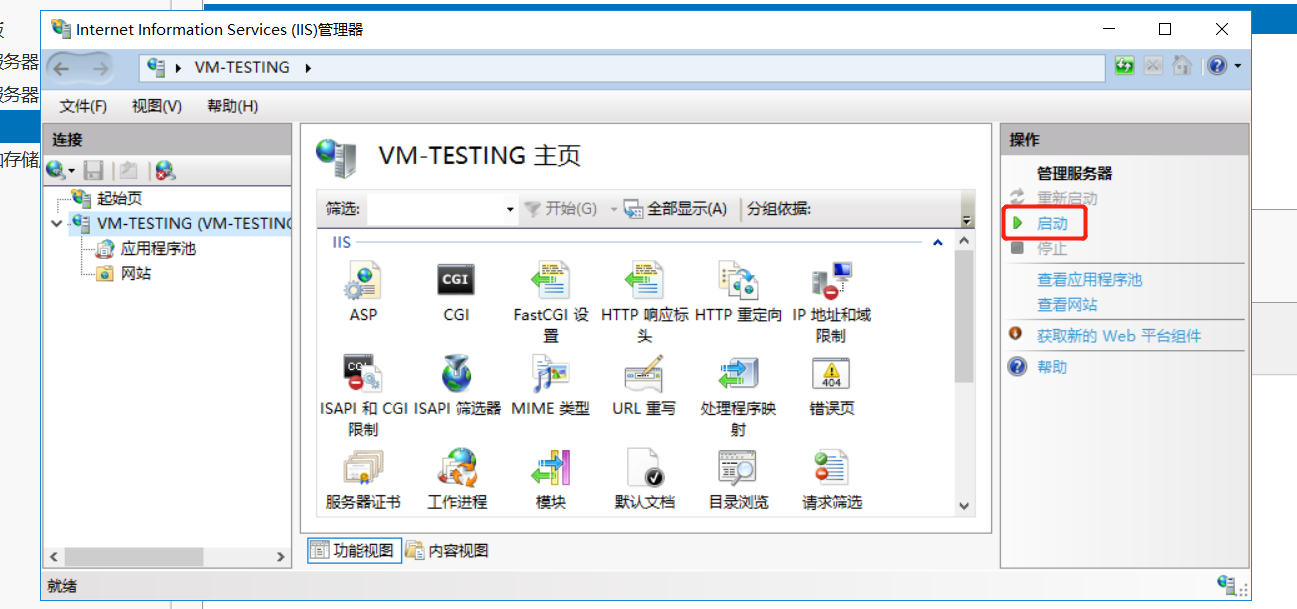This screenshot has width=1297, height=609.
Task: Click 全部显示(A) button
Action: pos(676,209)
